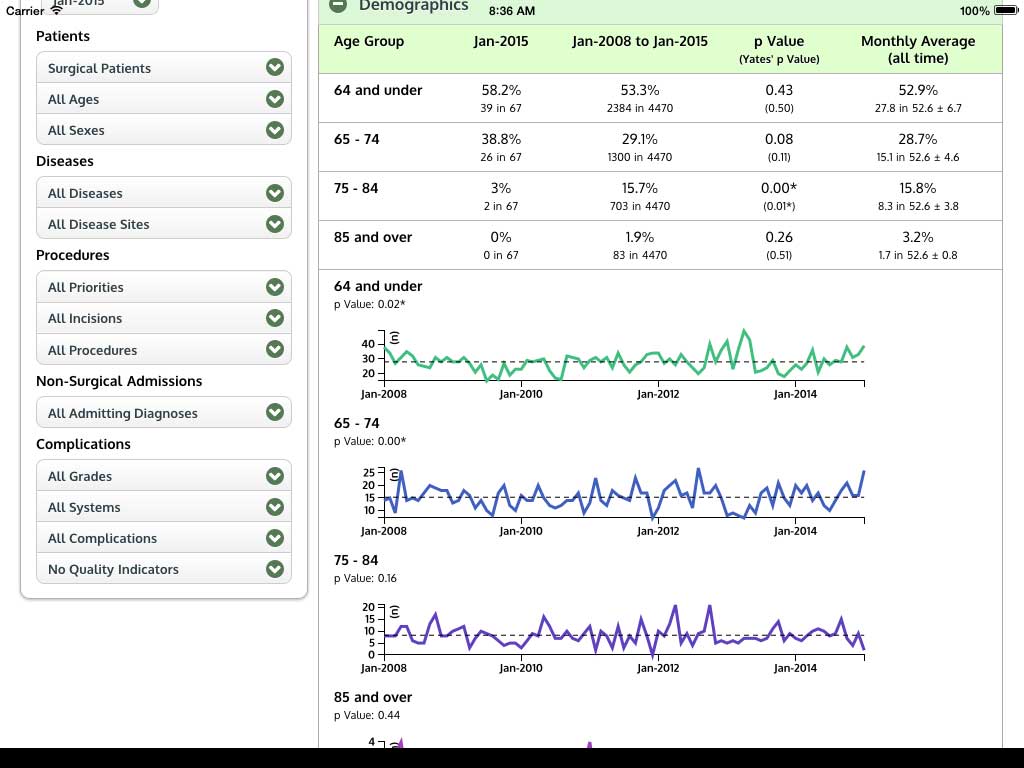Collapse the Demographics section with the minus icon

tap(338, 5)
